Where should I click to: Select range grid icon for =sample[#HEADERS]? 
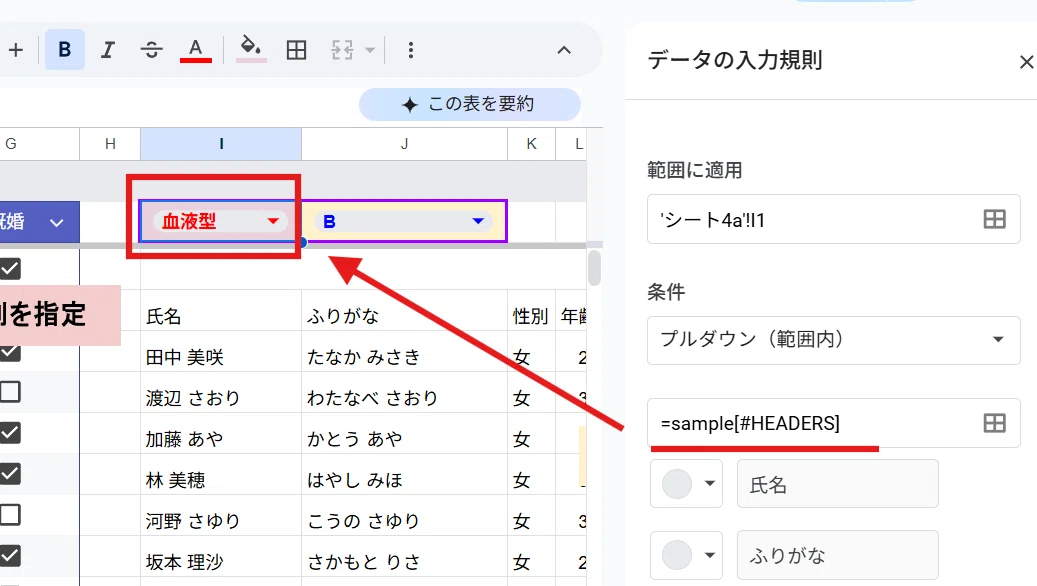click(994, 423)
